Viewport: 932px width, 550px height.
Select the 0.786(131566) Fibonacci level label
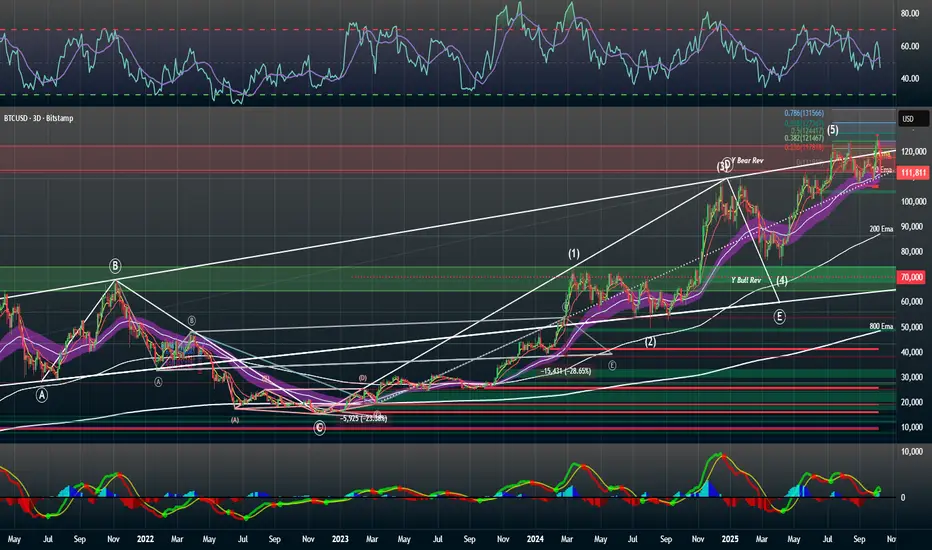[x=804, y=113]
